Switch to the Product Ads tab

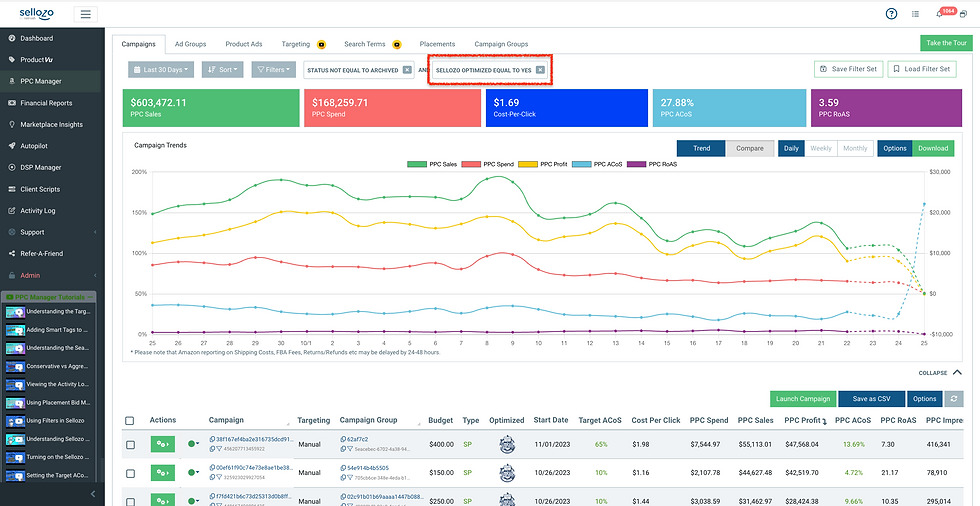coord(244,44)
